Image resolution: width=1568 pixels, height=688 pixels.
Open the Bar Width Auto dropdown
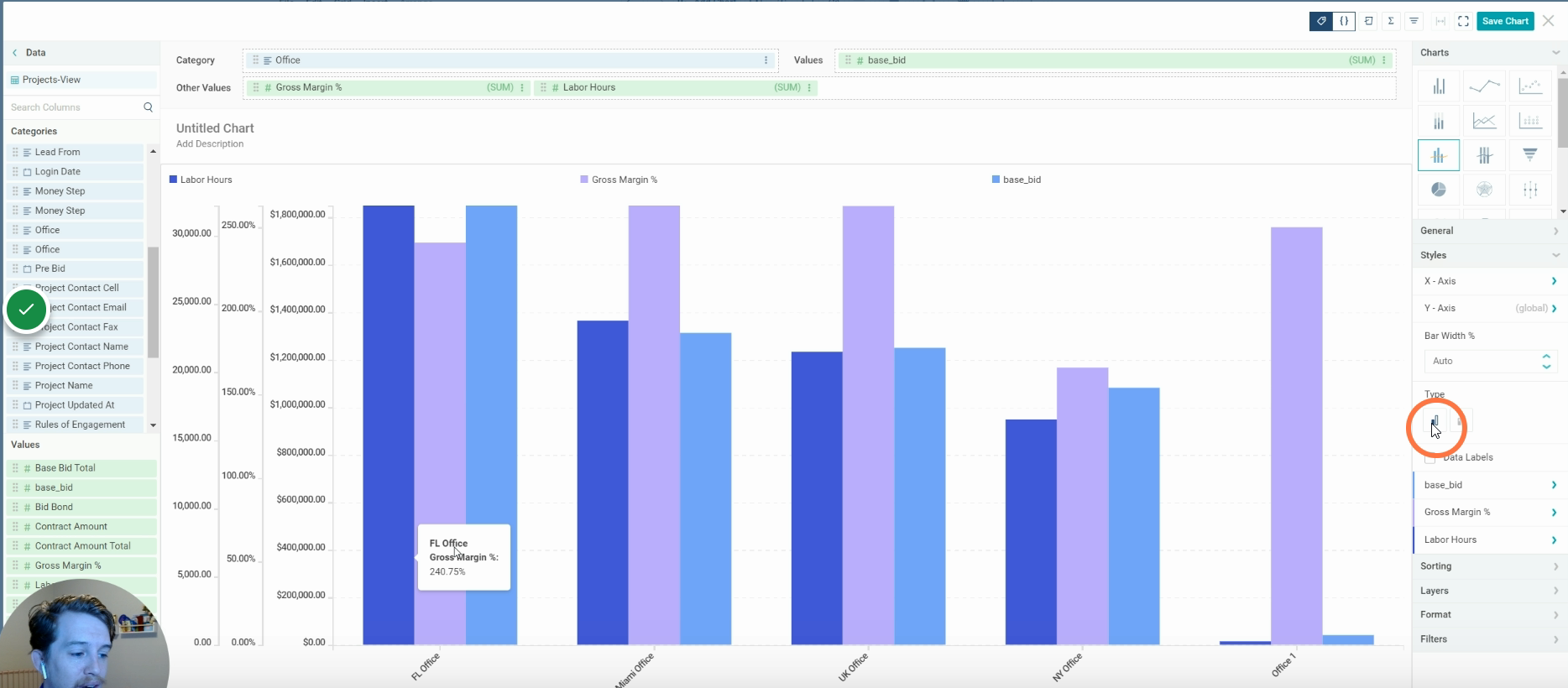pos(1490,362)
